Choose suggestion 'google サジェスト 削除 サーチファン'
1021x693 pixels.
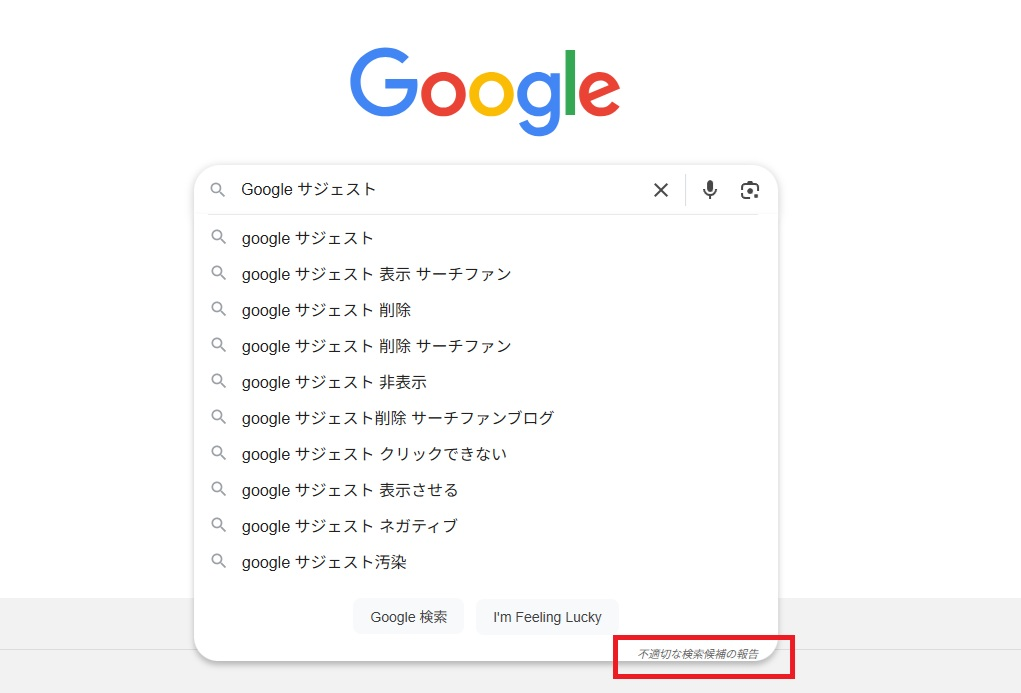pos(376,346)
